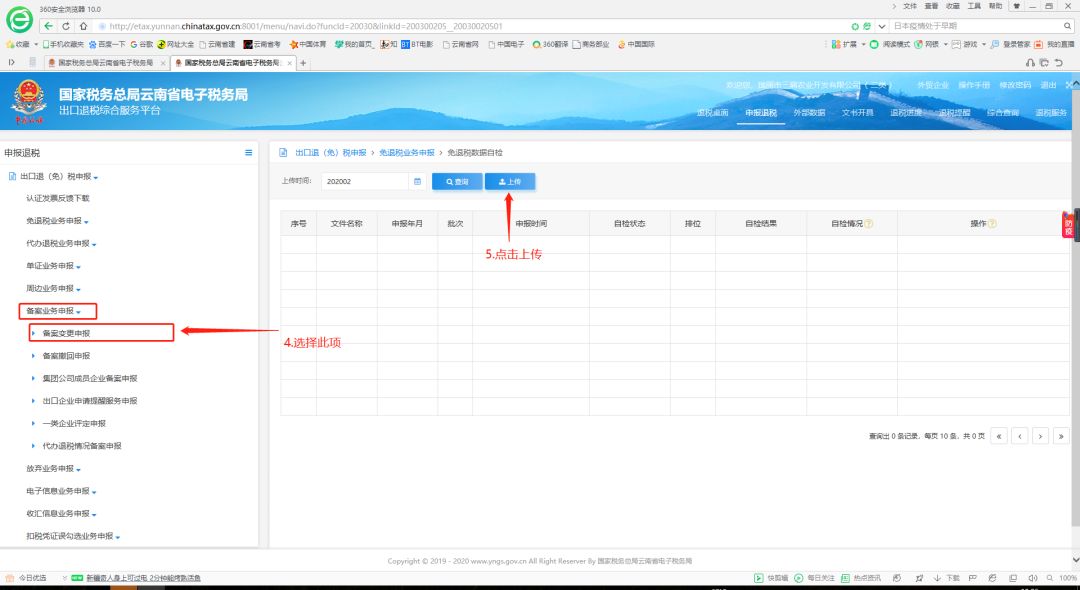
Task: Reload the page with the refresh icon
Action: point(66,26)
